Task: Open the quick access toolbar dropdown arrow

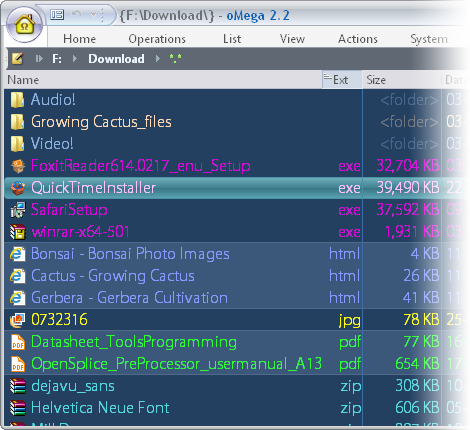Action: [x=94, y=15]
